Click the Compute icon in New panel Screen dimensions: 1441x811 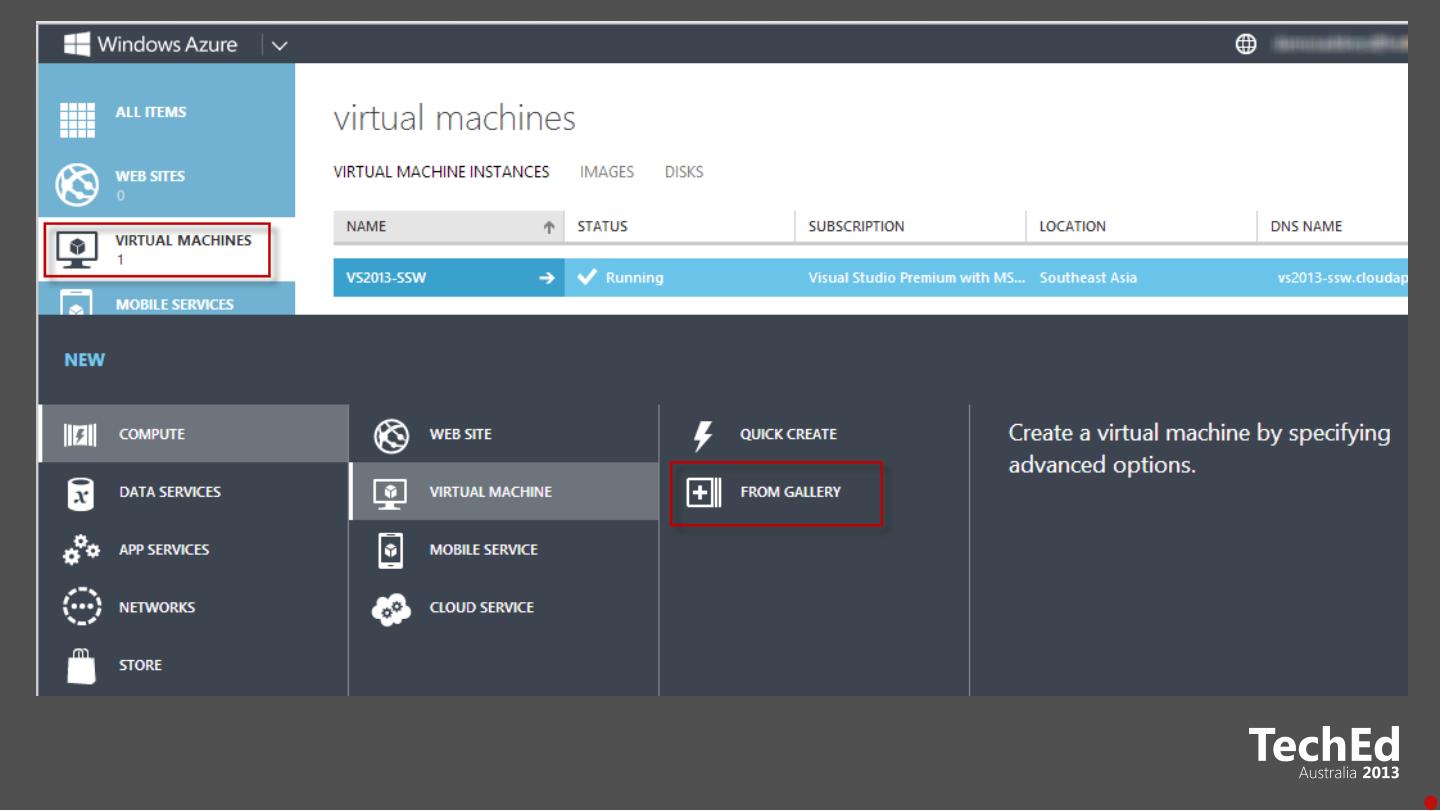[x=80, y=435]
